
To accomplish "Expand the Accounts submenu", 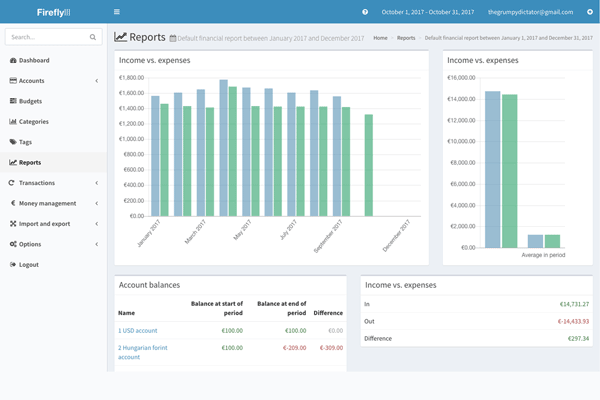I will pyautogui.click(x=31, y=80).
